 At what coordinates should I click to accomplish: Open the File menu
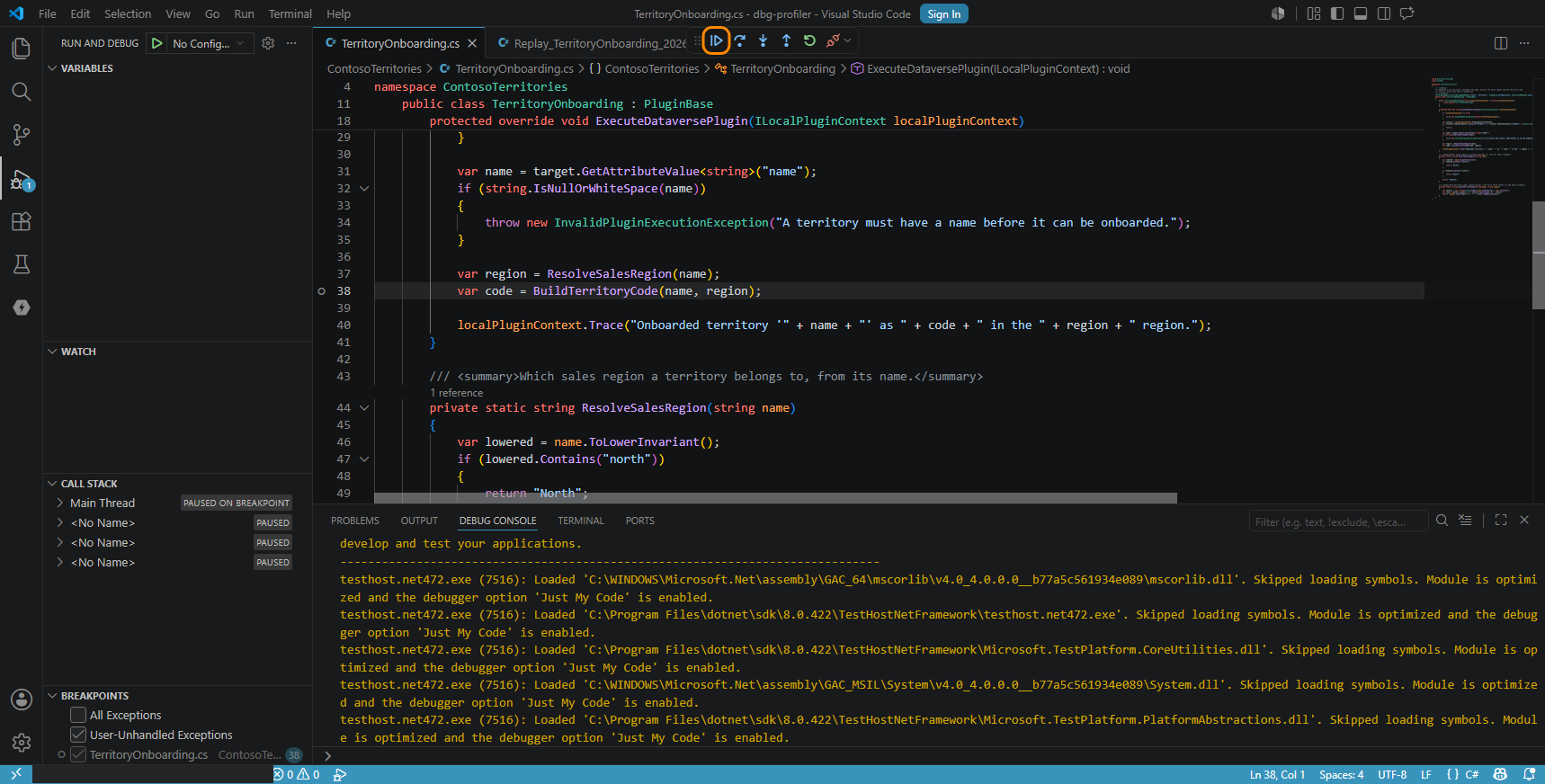48,13
